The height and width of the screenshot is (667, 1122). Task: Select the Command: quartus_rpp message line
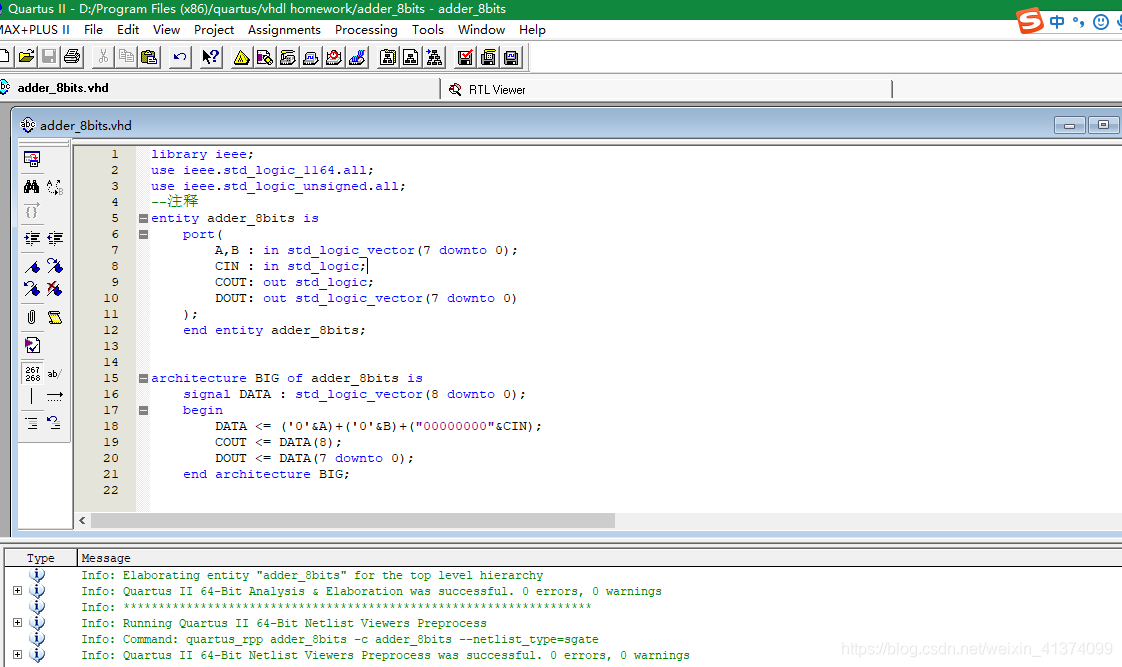(x=339, y=639)
